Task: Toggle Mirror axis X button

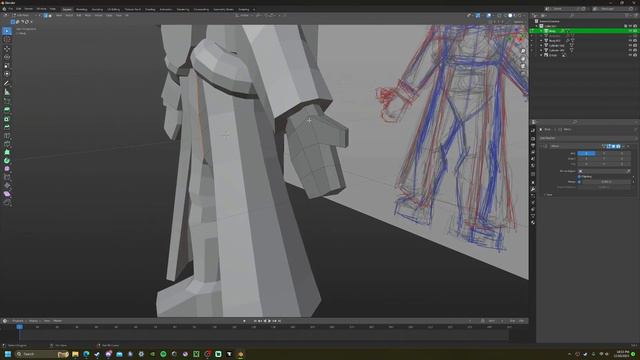Action: 586,153
